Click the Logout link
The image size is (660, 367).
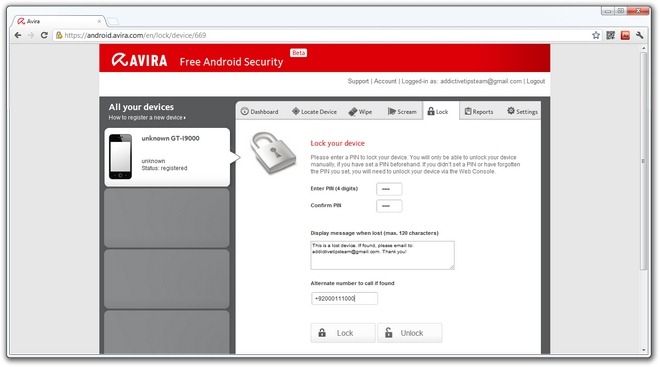[x=535, y=81]
